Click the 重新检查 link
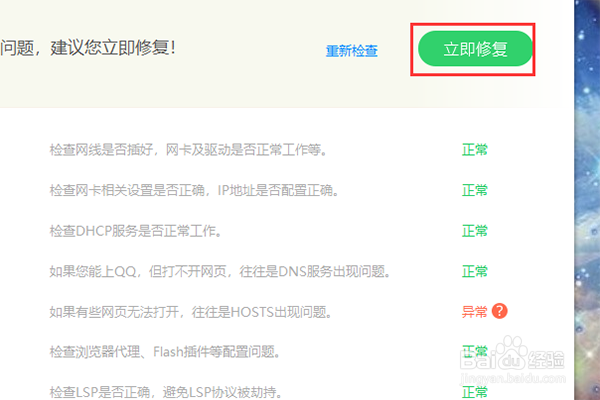The height and width of the screenshot is (400, 600). point(352,51)
